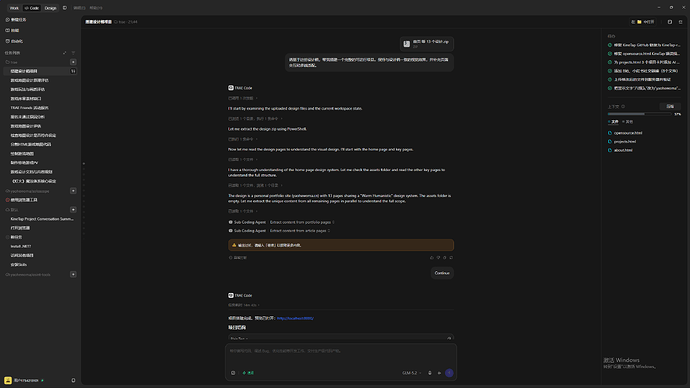This screenshot has width=690, height=388.
Task: Give thumbs up to the response
Action: point(432,258)
